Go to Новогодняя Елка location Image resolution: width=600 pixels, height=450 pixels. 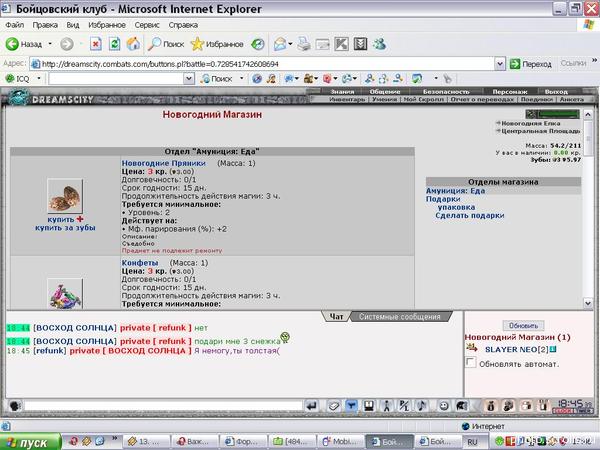pyautogui.click(x=530, y=124)
